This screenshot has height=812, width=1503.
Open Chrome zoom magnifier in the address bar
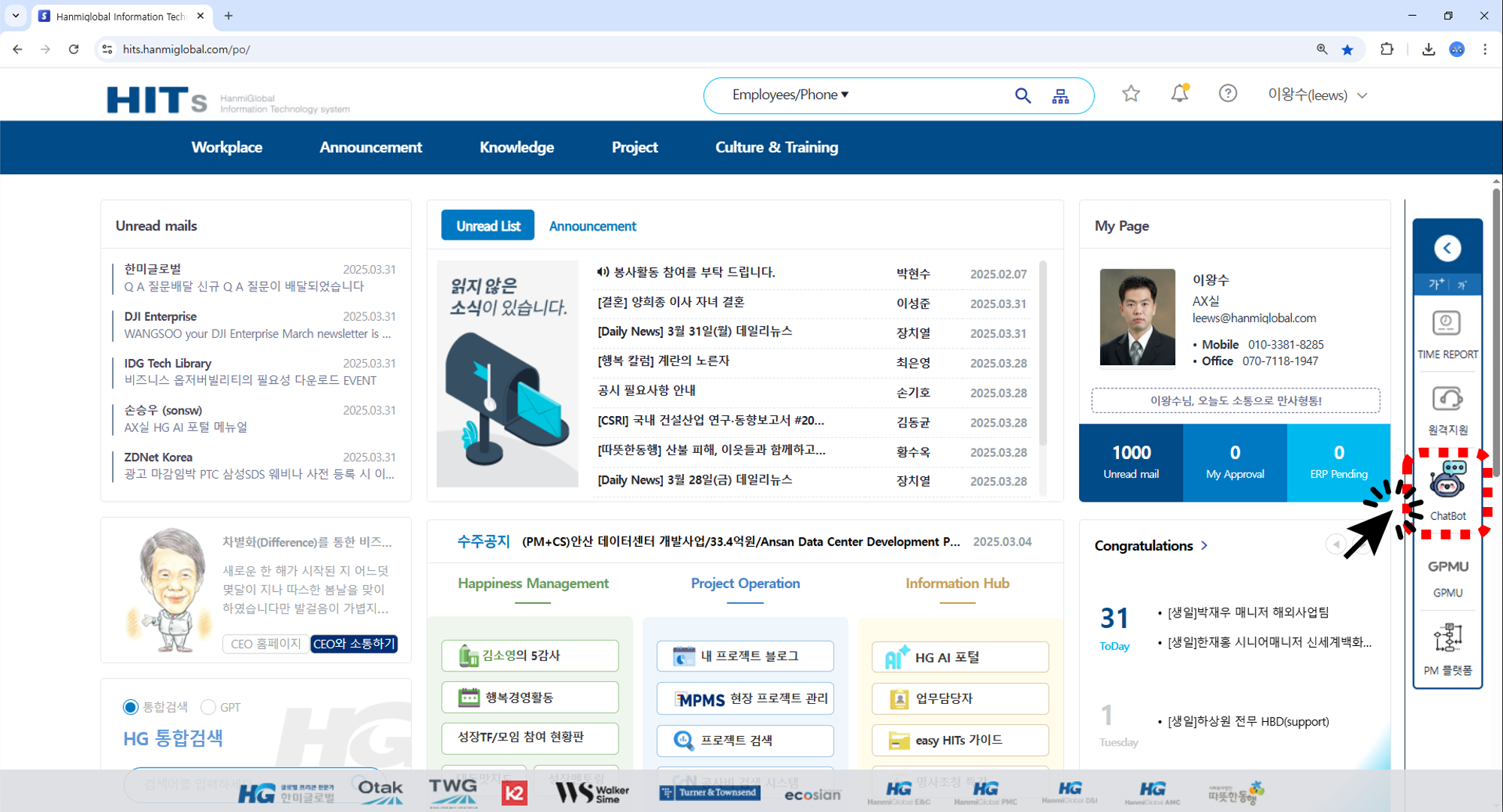coord(1322,50)
